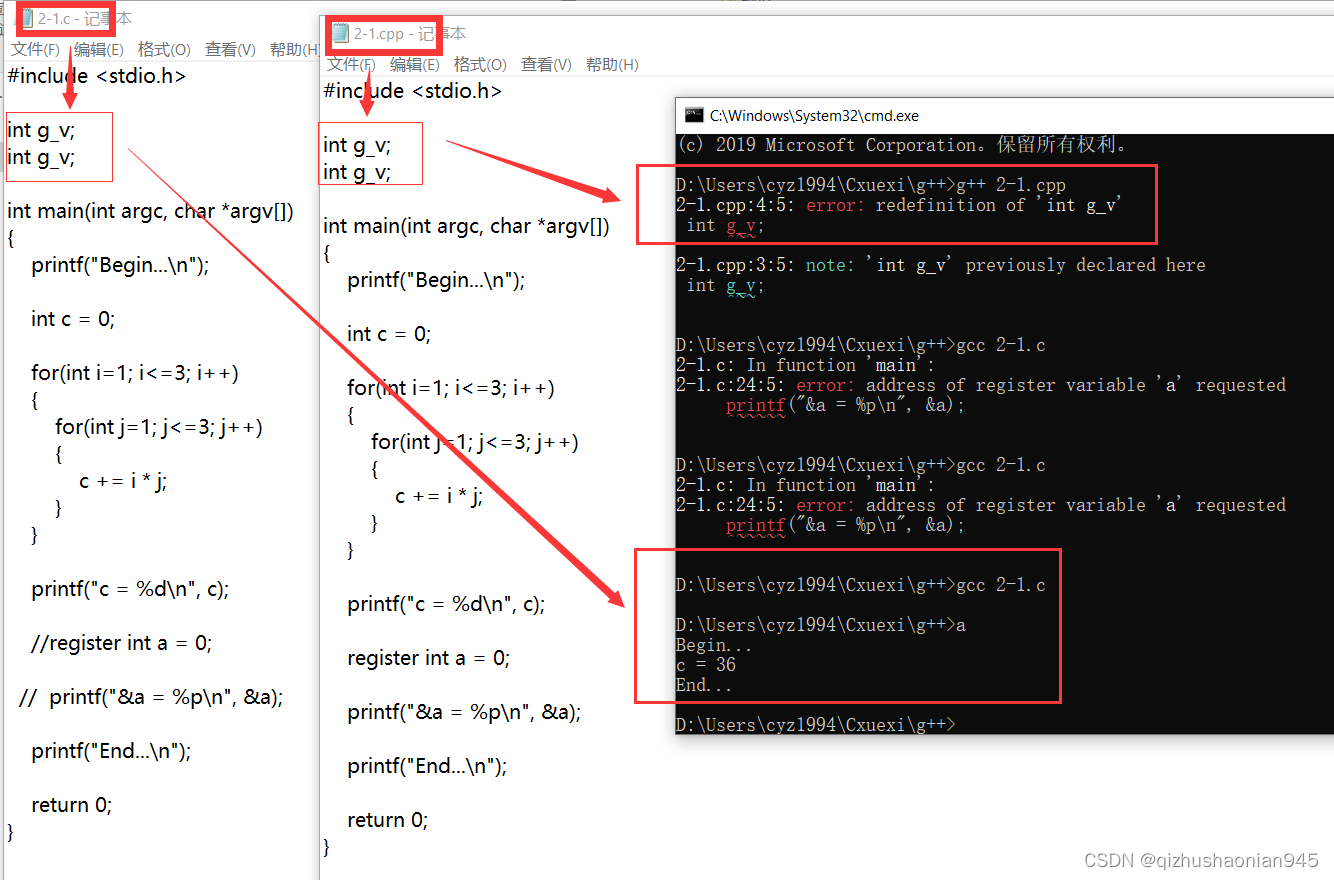
Task: Open 文件(F) menu in 2-1.cpp Notepad
Action: click(x=351, y=64)
